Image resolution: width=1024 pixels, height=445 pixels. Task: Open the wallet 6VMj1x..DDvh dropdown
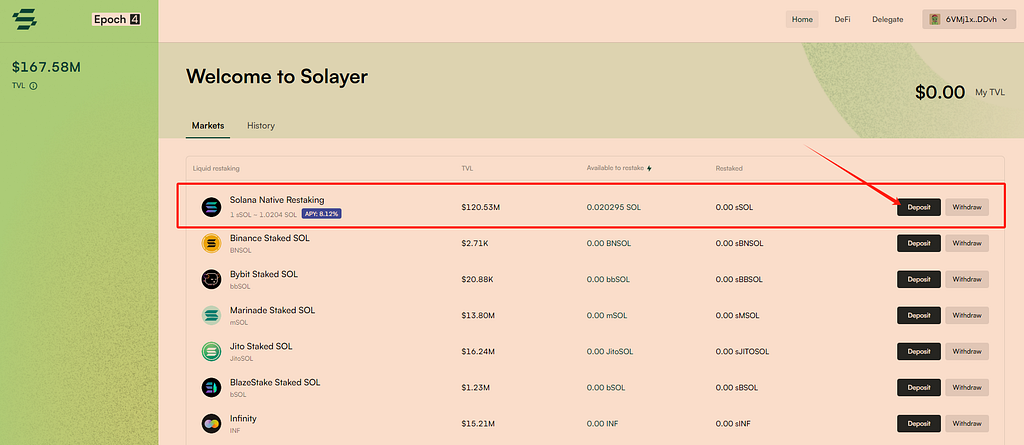click(969, 20)
